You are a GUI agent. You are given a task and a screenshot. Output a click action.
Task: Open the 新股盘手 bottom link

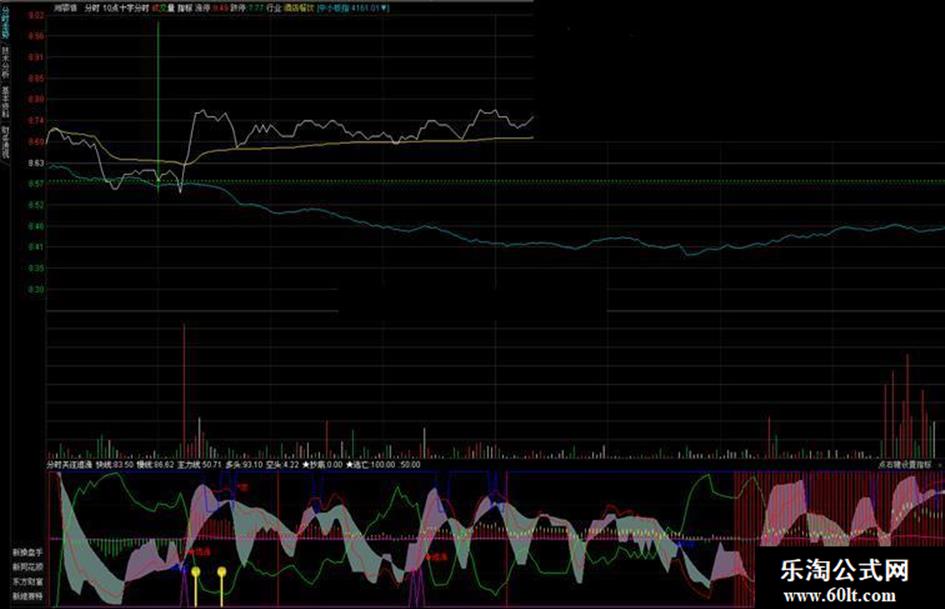(x=28, y=552)
